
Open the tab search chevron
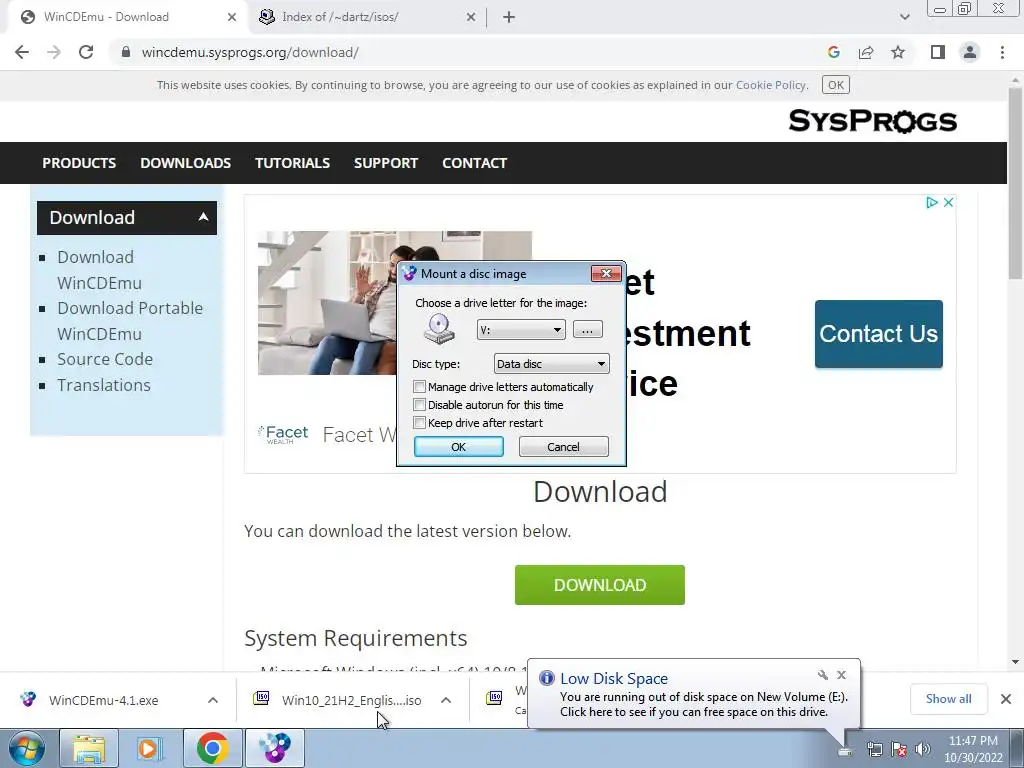point(904,17)
